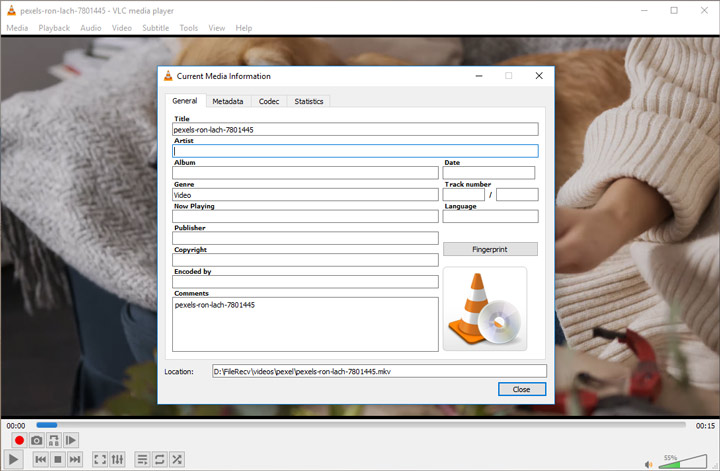Seek on the playback progress bar
This screenshot has width=720, height=471.
point(361,425)
